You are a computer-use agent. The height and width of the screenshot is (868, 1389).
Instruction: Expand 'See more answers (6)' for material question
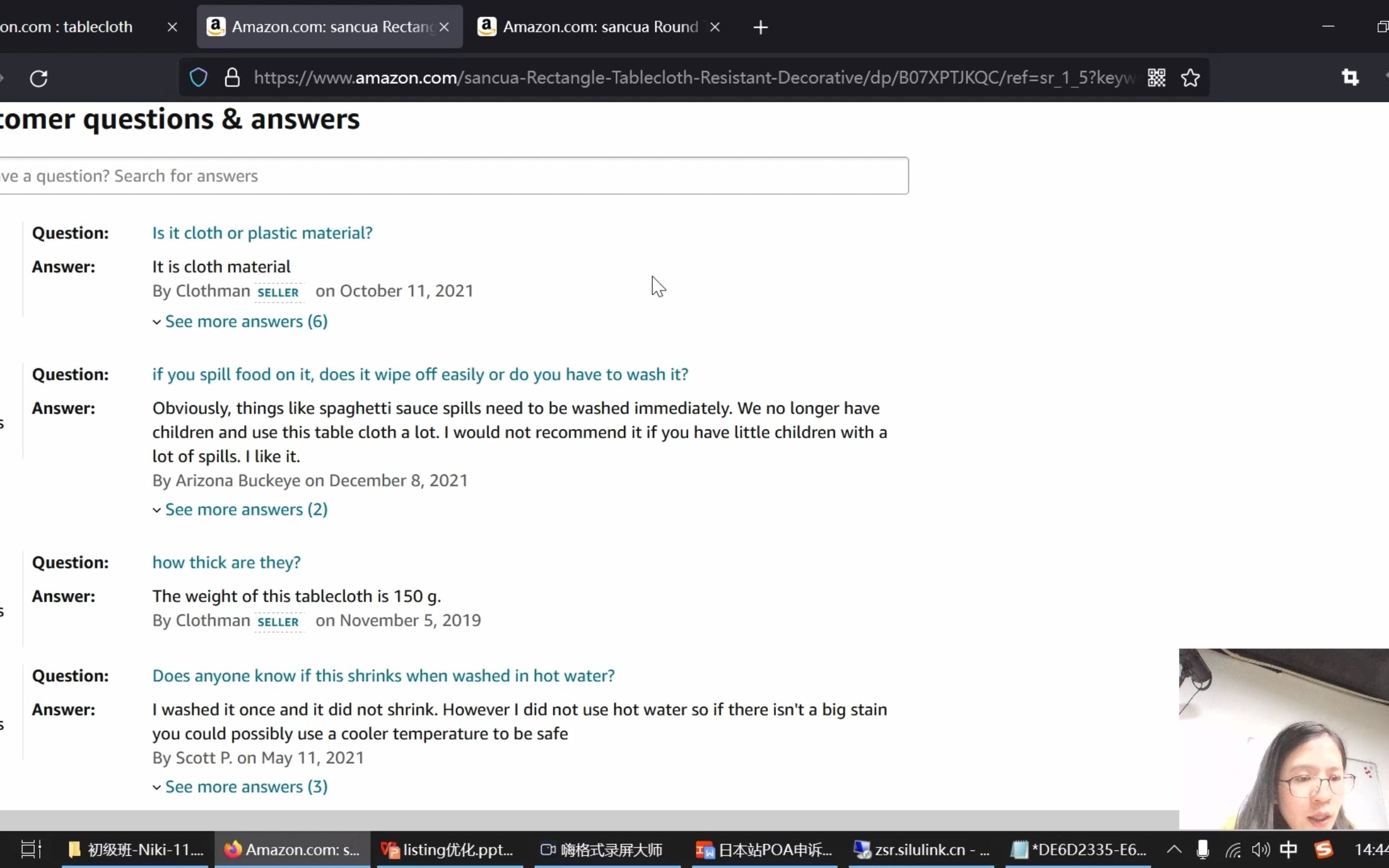click(246, 320)
